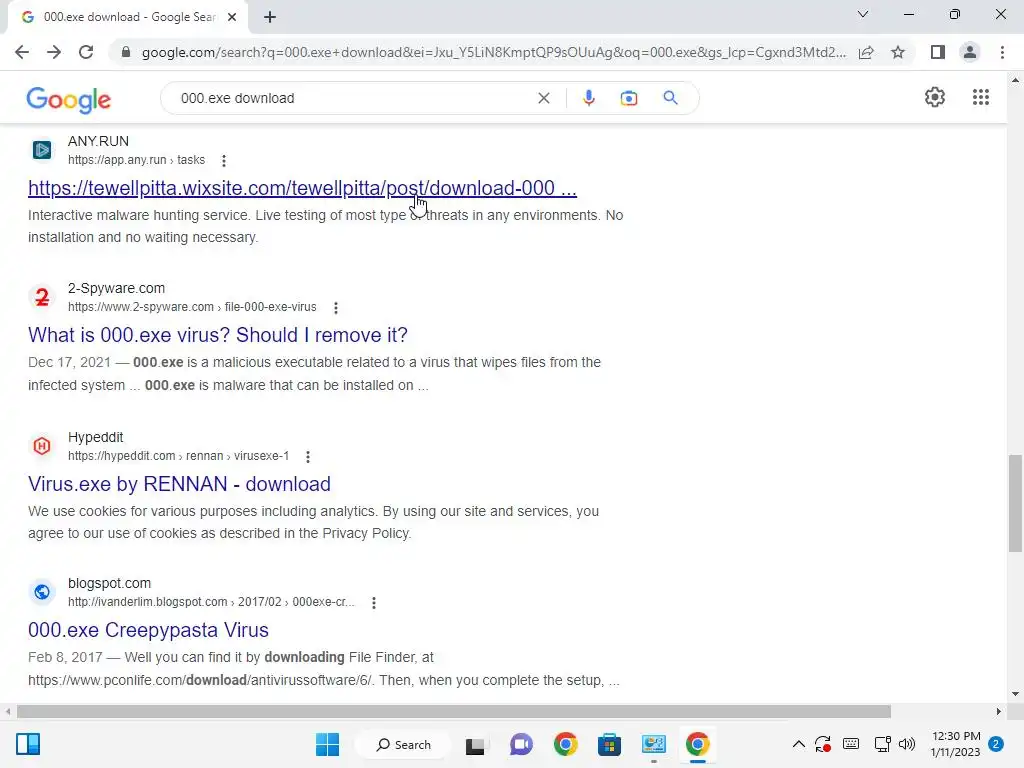Go back to the previous page
The image size is (1024, 768).
coord(22,52)
